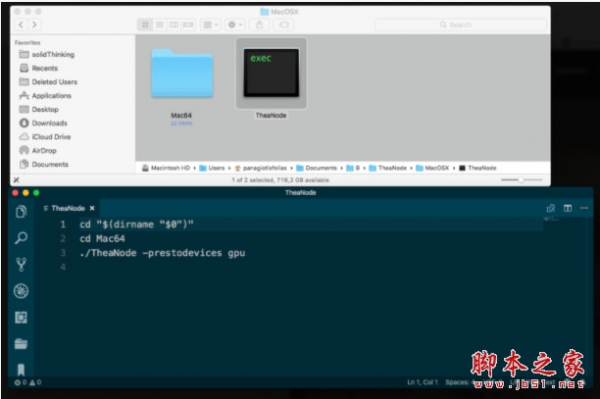Open Documents in Finder sidebar
Screen dimensions: 600x399
pos(50,164)
